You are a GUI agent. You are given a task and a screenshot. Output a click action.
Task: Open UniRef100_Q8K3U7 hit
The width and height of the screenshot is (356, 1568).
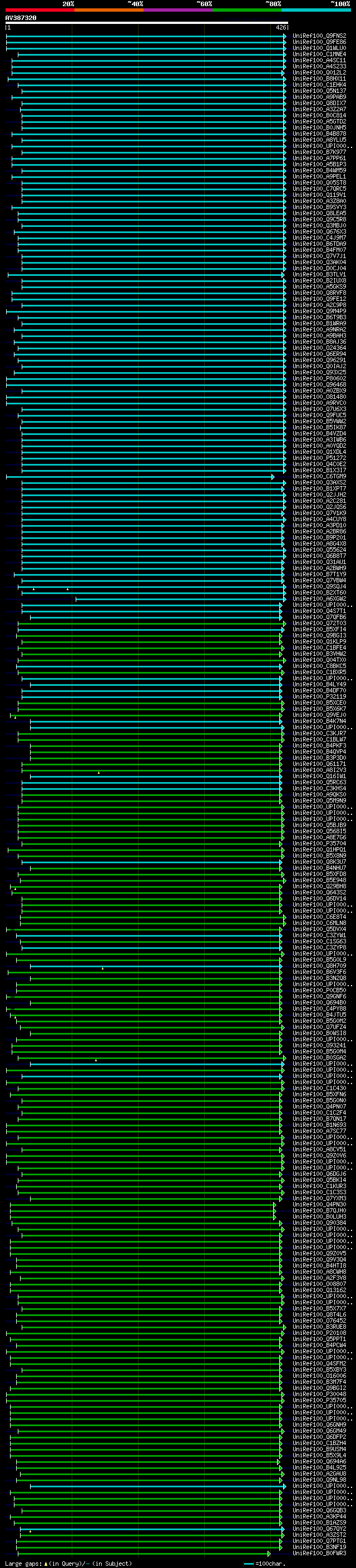(x=319, y=861)
